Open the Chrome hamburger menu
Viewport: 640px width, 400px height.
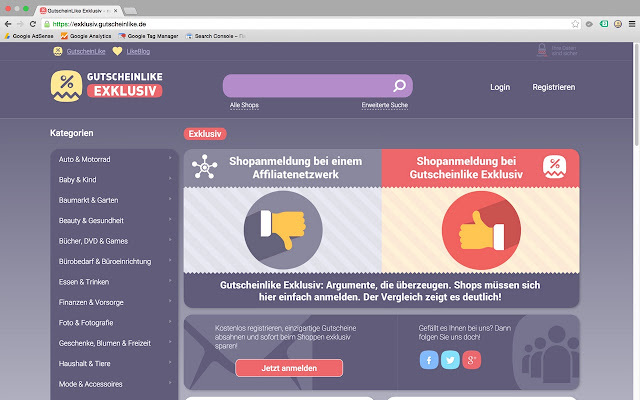tap(631, 24)
